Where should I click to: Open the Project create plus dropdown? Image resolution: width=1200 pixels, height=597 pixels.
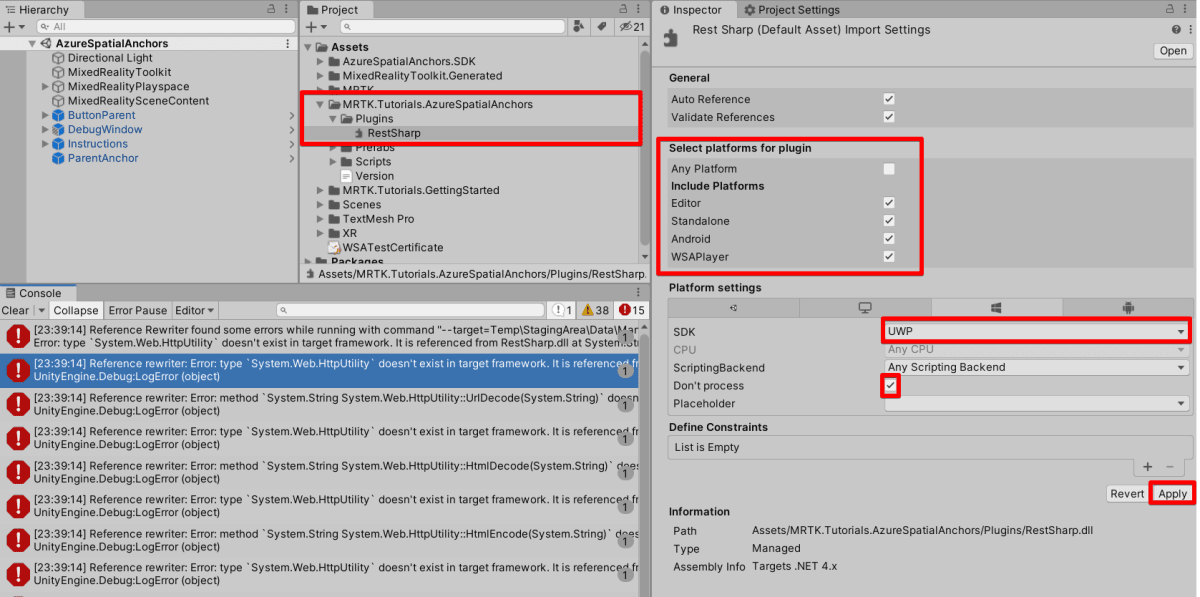pyautogui.click(x=317, y=27)
